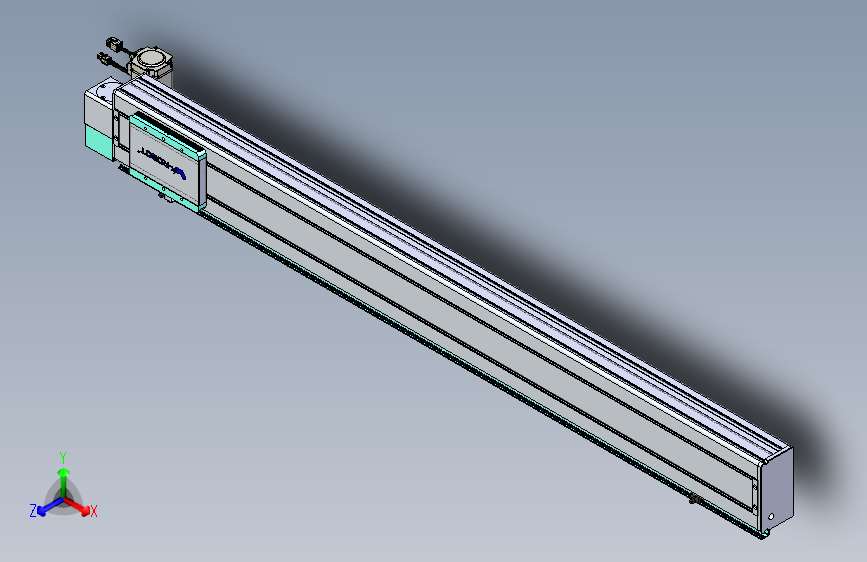Select the end cap plate on the rail's far end
Image resolution: width=867 pixels, height=562 pixels.
pos(777,491)
